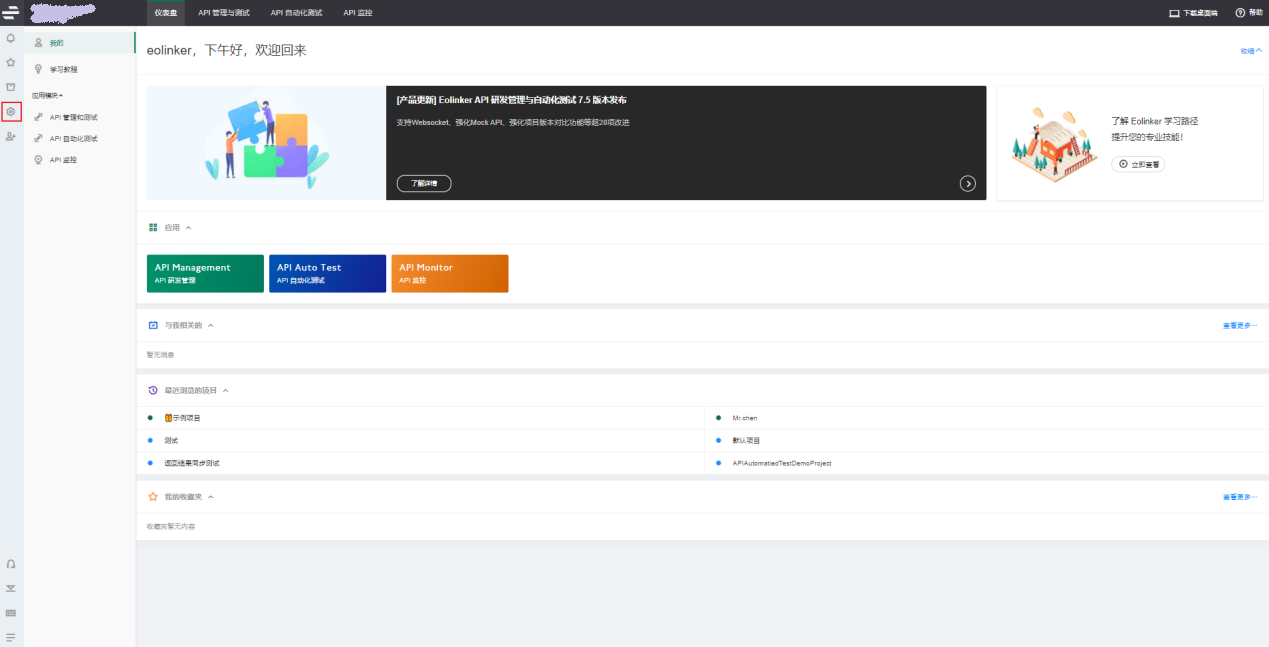
Task: Click the lightbulb icon beside 学习教程
Action: point(38,69)
